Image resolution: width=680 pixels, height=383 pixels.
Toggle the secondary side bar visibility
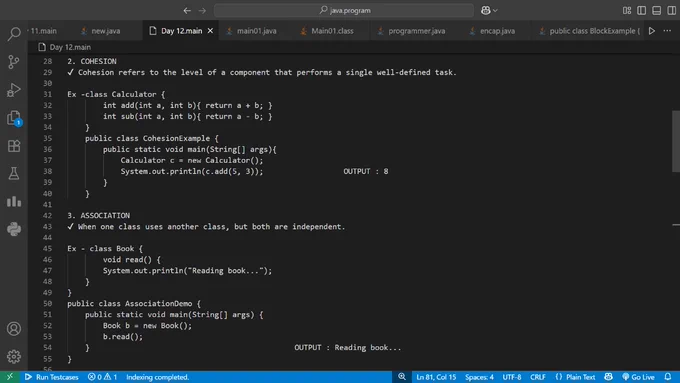point(671,10)
